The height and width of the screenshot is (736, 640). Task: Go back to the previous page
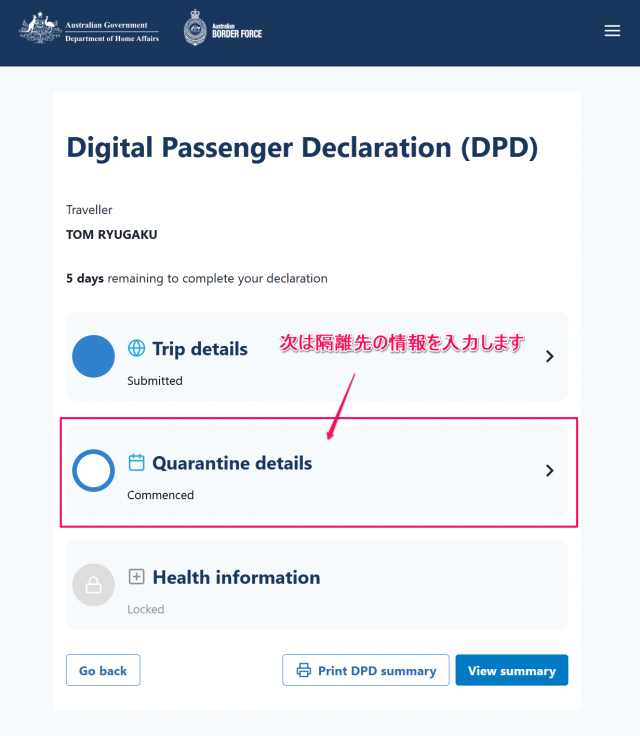(103, 670)
